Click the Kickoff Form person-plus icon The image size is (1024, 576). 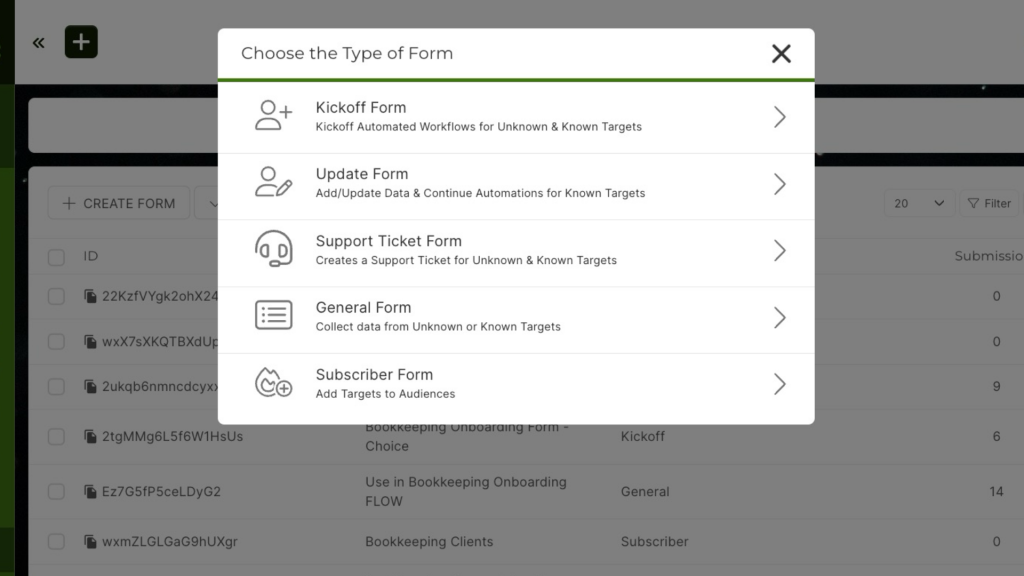(x=273, y=116)
